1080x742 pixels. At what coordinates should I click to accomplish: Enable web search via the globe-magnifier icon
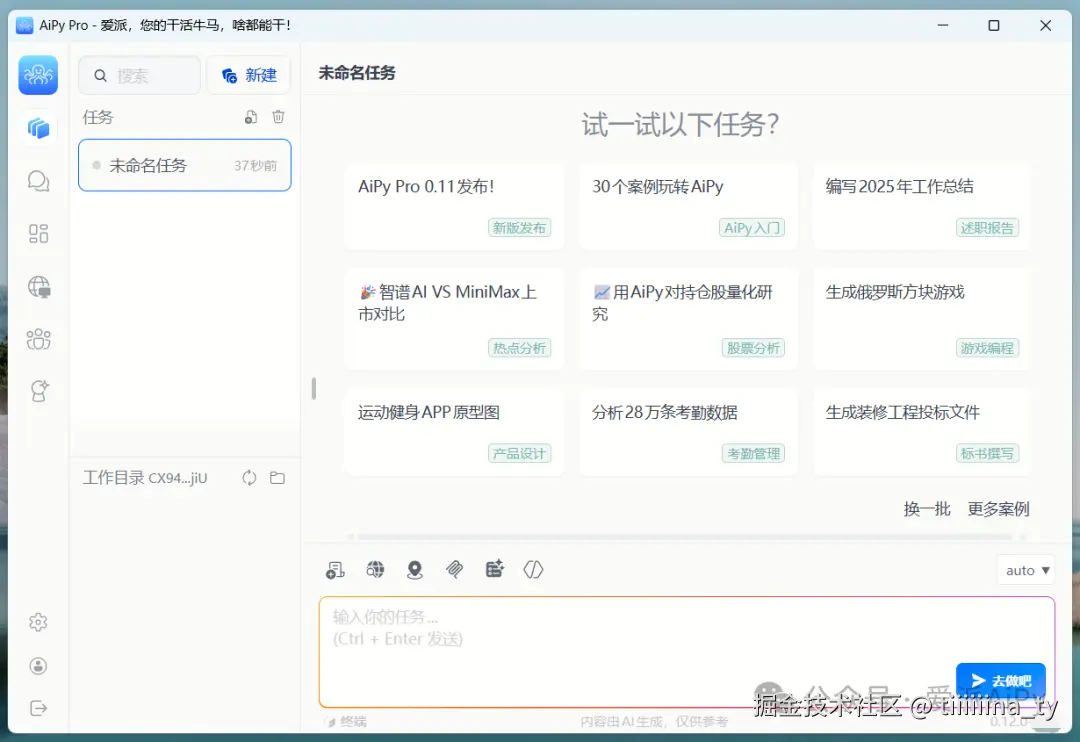point(375,569)
